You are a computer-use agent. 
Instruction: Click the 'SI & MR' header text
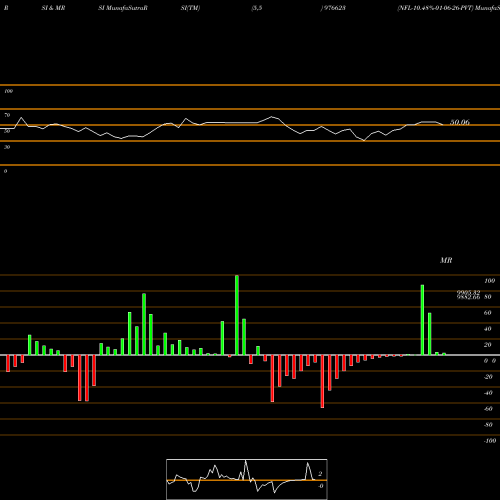tap(53, 8)
